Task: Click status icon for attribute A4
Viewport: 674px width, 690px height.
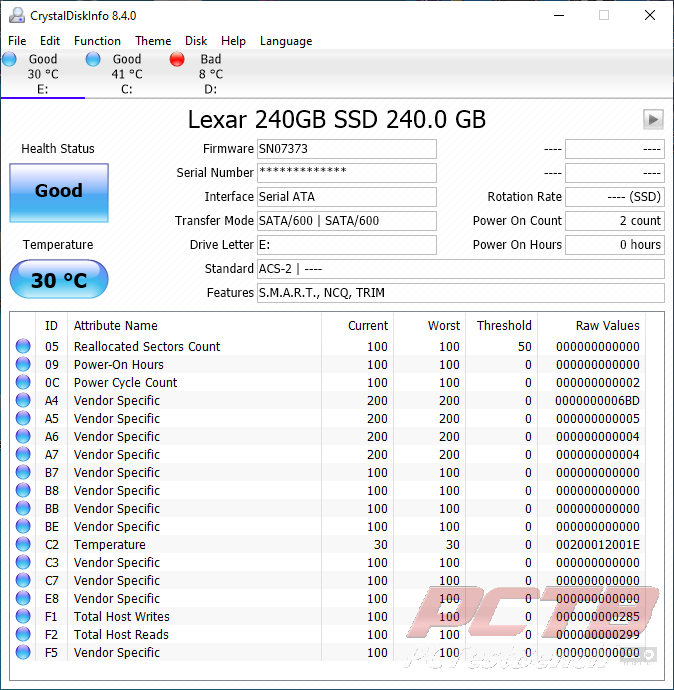Action: (x=23, y=400)
